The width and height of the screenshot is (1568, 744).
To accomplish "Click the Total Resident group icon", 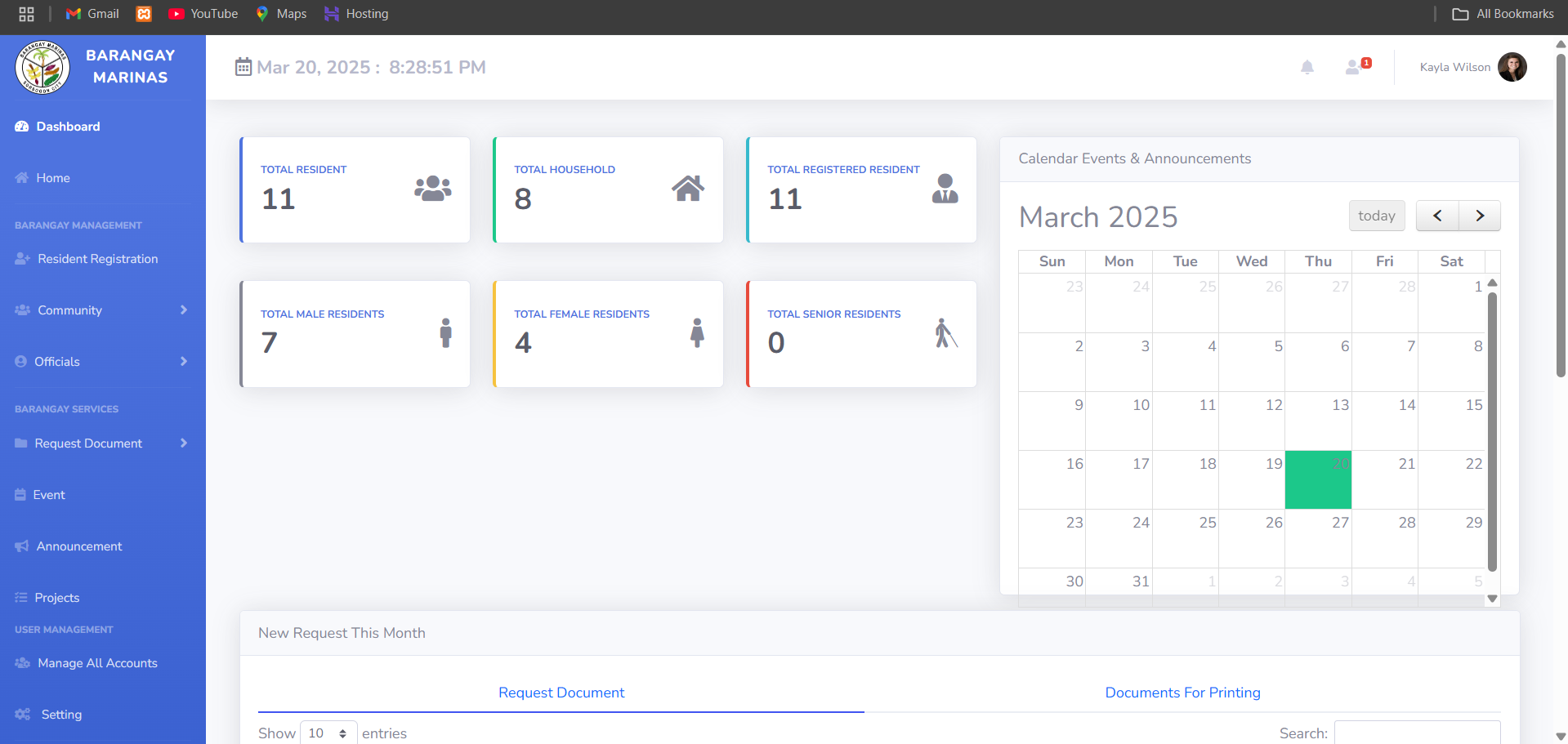I will pos(432,189).
